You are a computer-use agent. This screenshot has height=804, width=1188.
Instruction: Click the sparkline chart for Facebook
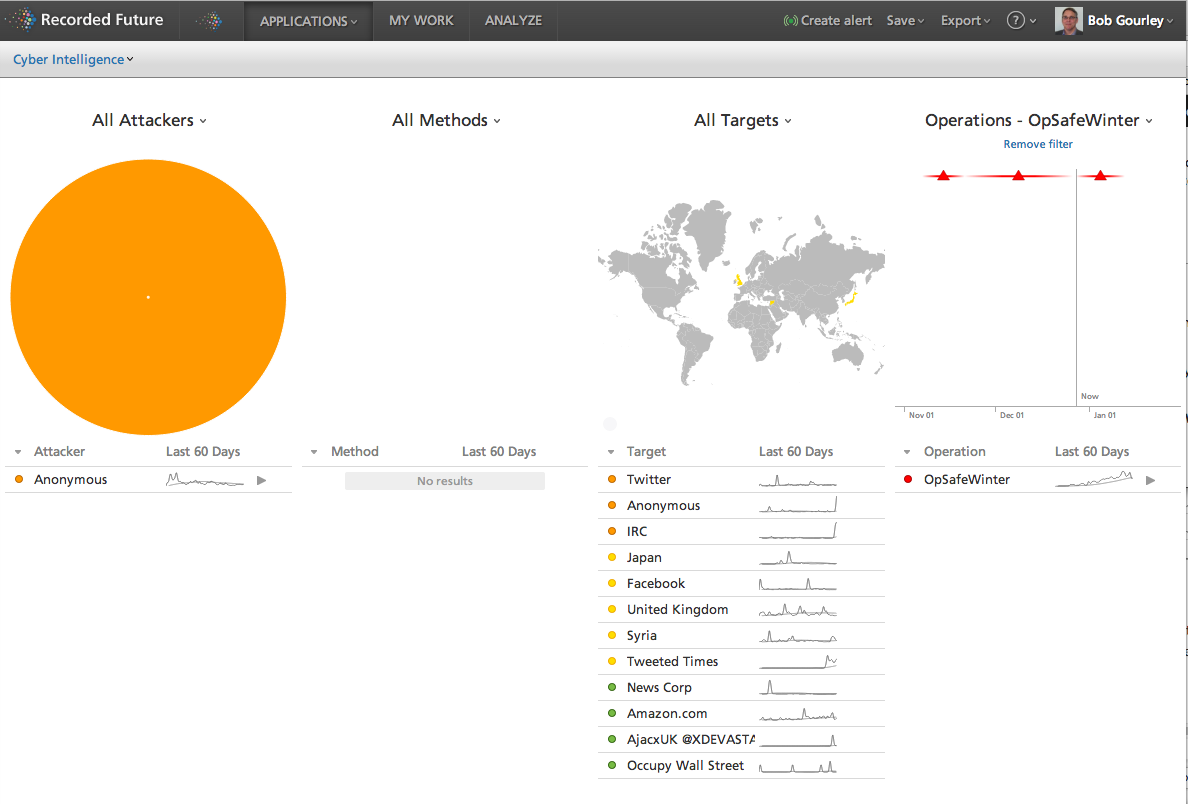coord(798,583)
